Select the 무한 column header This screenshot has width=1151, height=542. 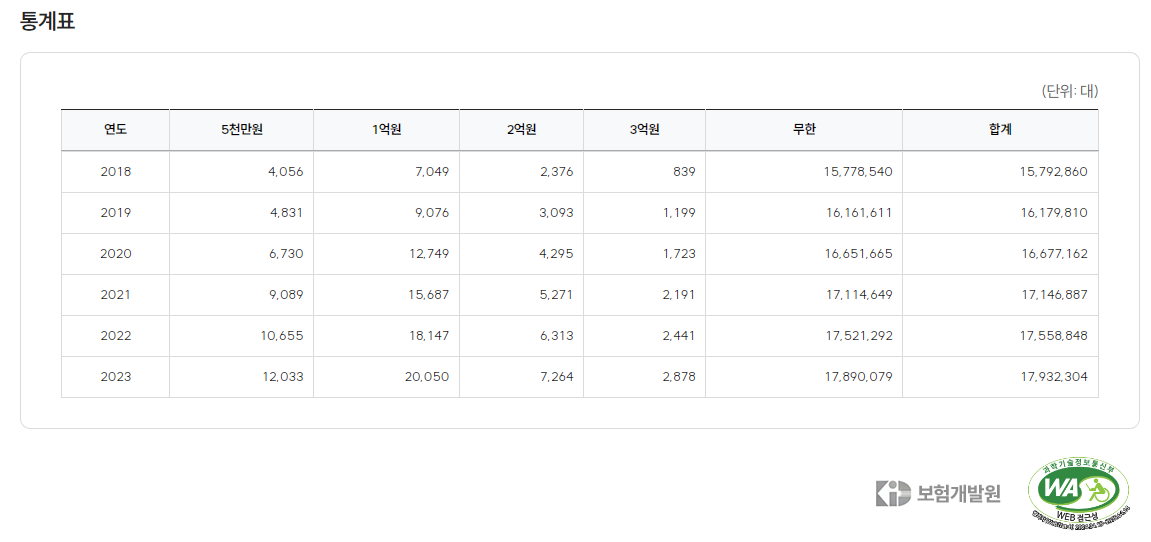804,130
